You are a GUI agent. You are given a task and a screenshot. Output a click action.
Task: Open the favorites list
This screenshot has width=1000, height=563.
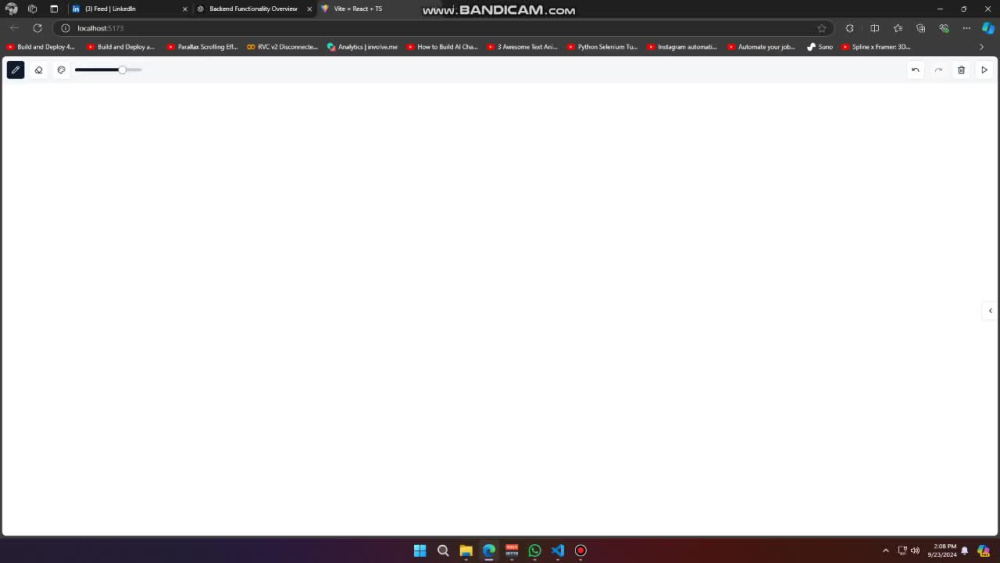click(x=898, y=28)
